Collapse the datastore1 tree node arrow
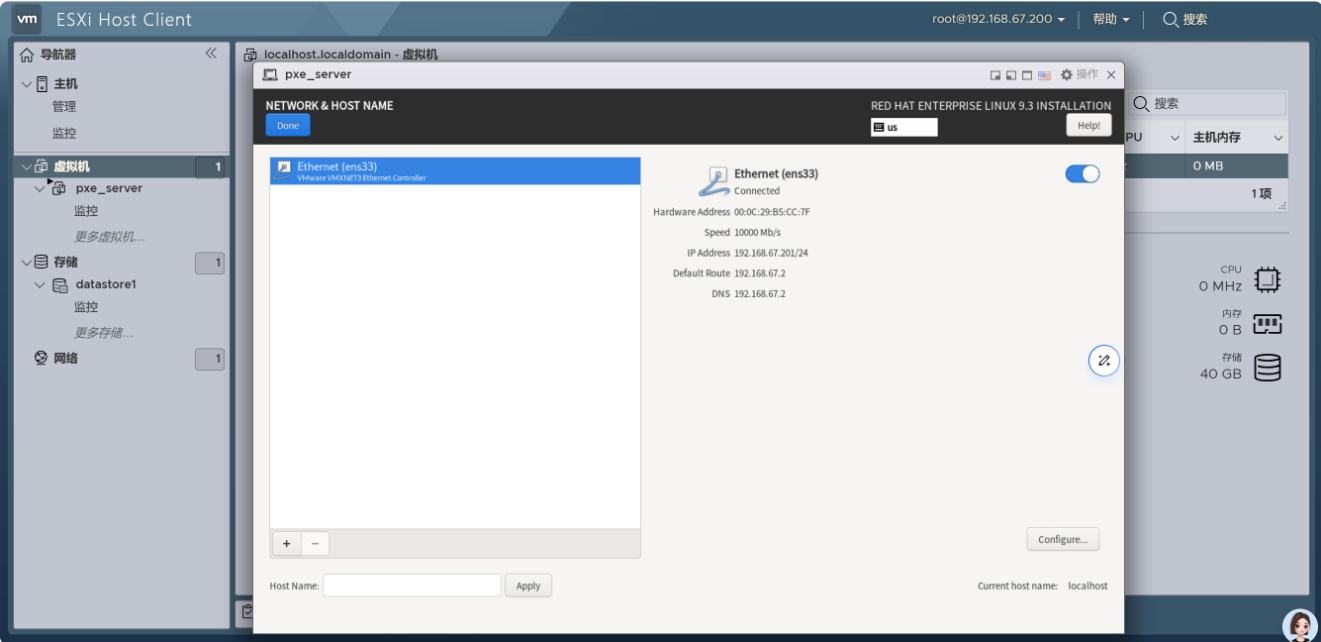The width and height of the screenshot is (1321, 642). (39, 285)
